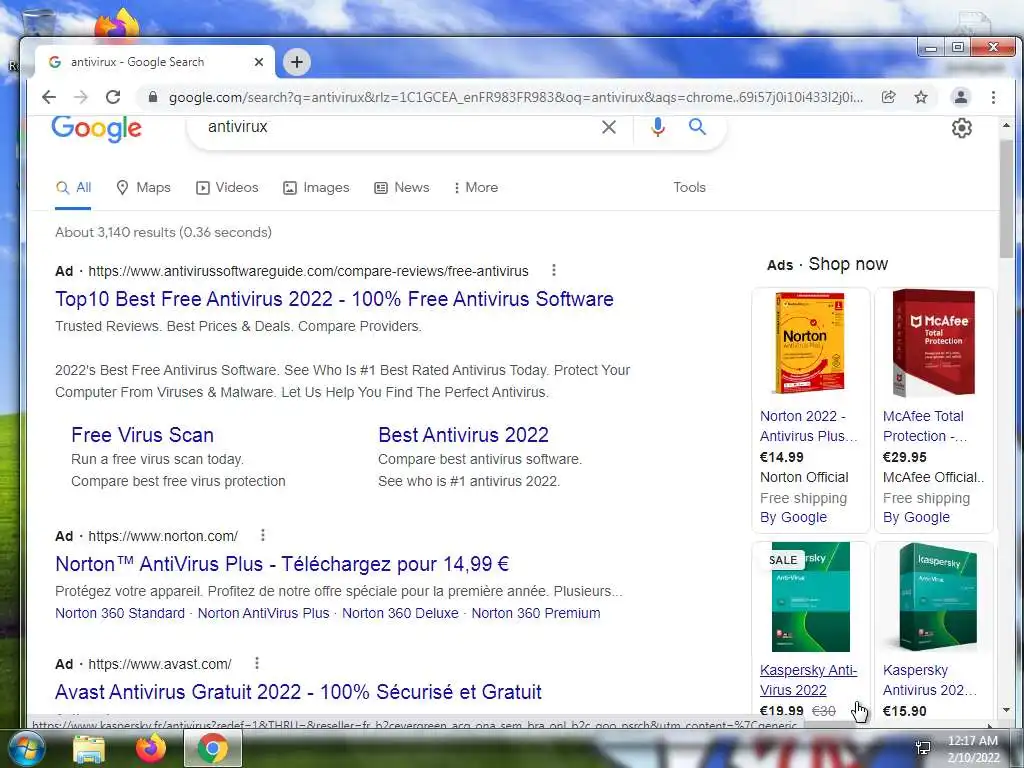Open Norton 2022 - Antivirus Plus shopping link
Viewport: 1024px width, 768px height.
pos(808,426)
